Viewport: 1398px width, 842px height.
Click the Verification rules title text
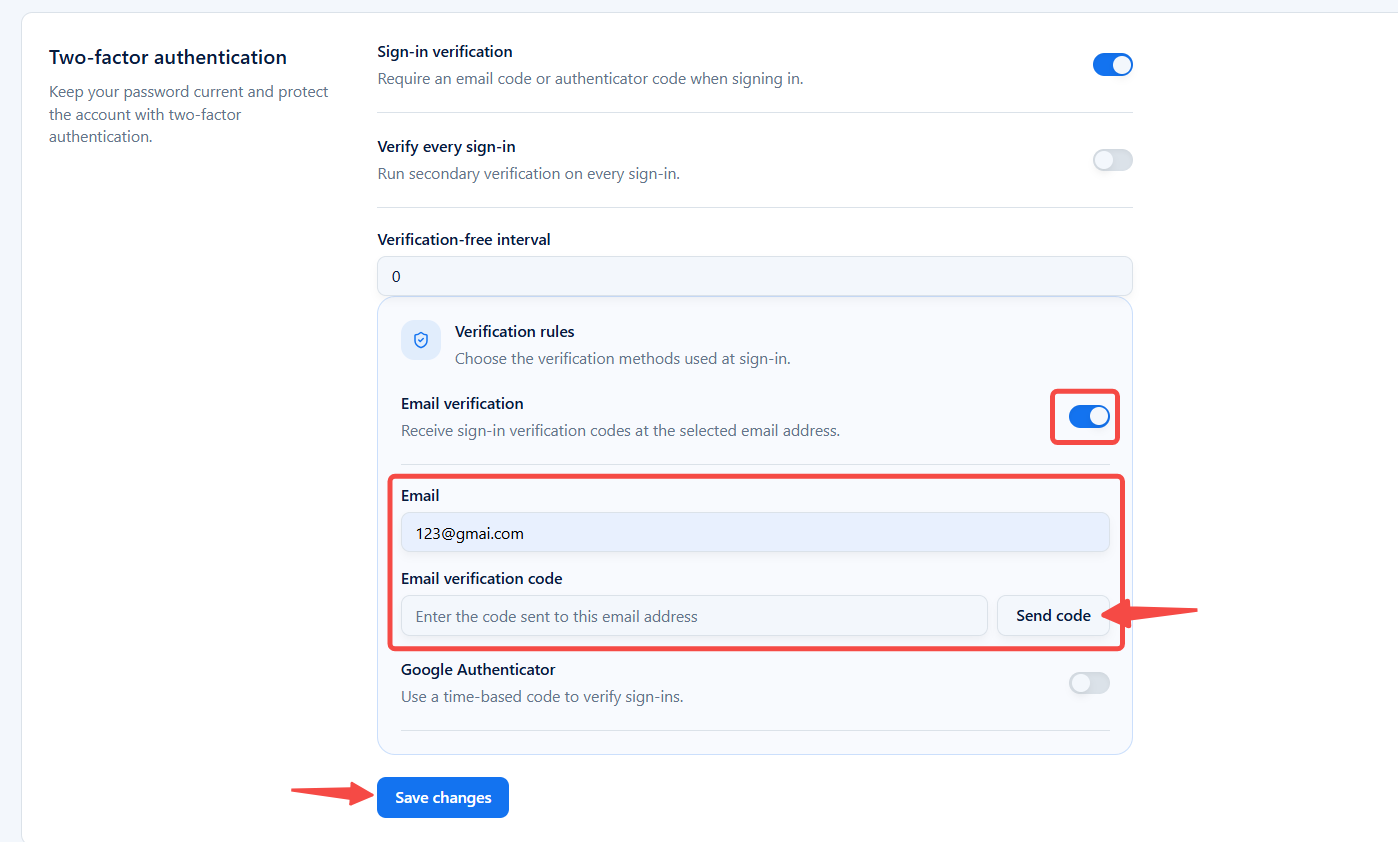tap(515, 331)
